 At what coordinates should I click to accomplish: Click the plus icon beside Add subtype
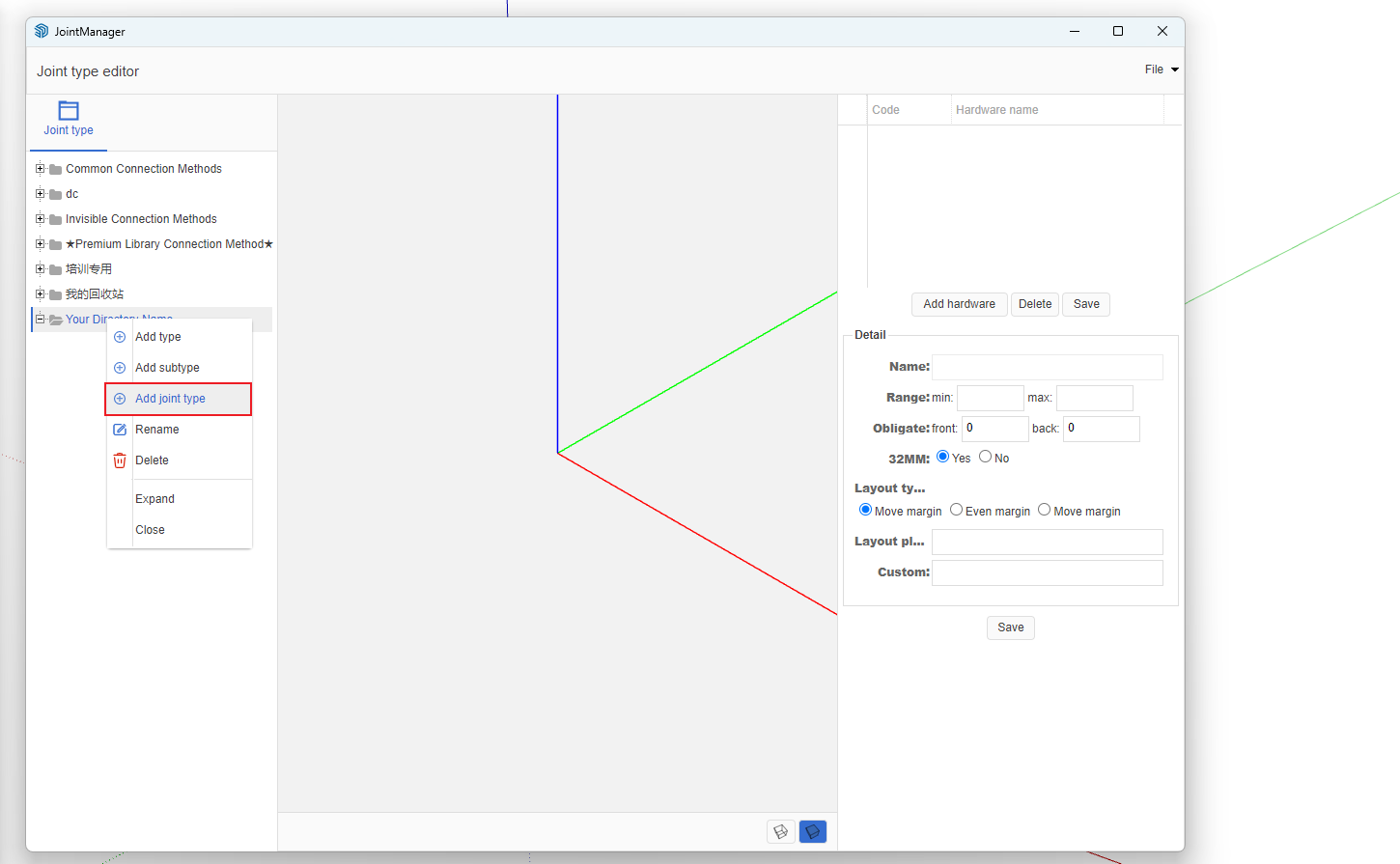point(120,368)
